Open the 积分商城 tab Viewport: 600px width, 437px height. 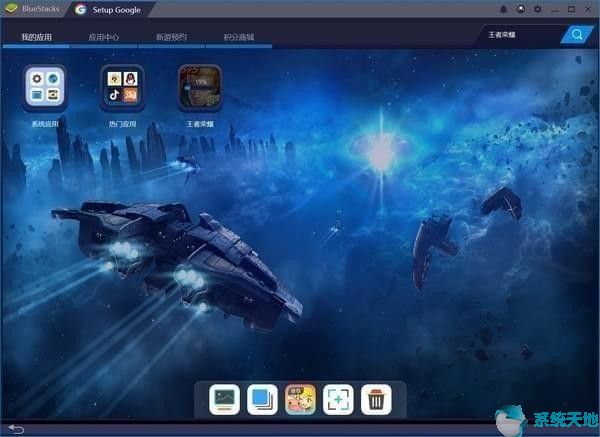coord(238,37)
